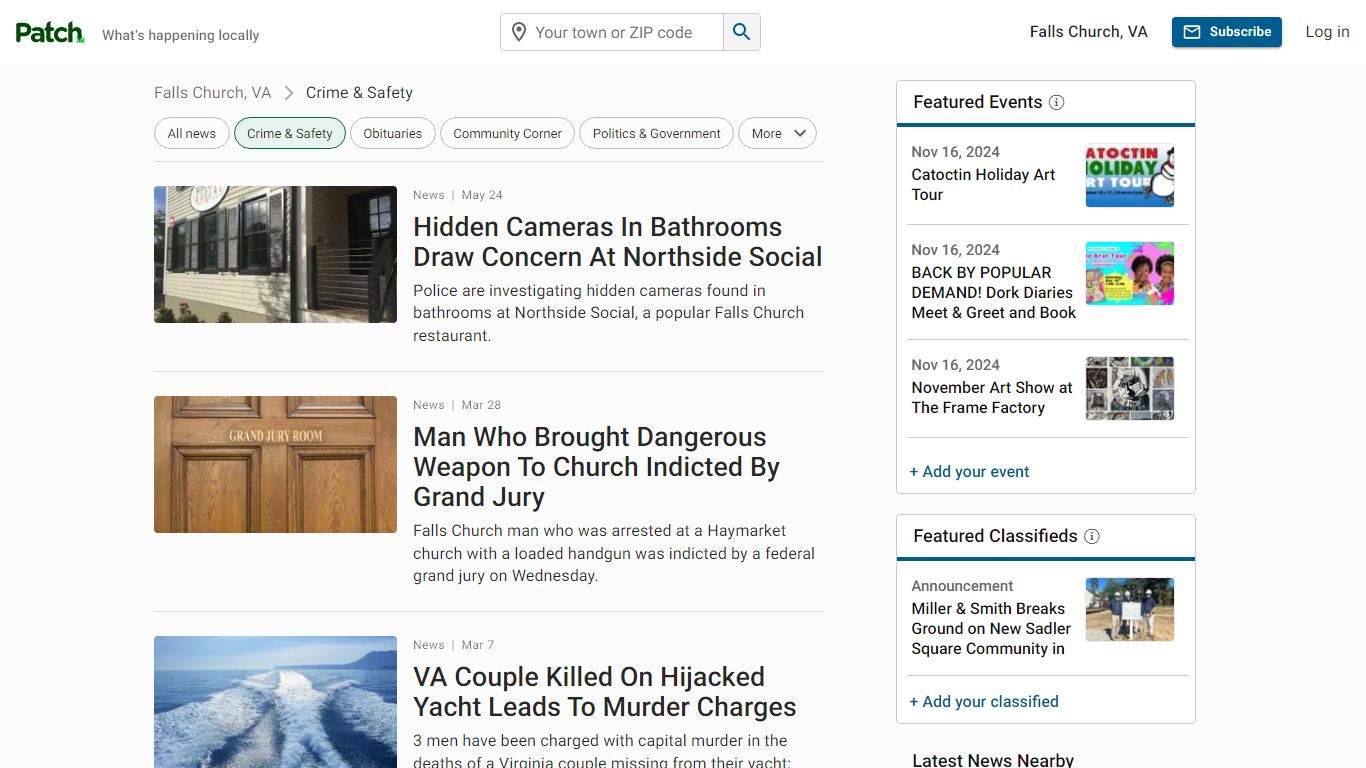Switch to Community Corner filter
Viewport: 1366px width, 768px height.
pos(508,133)
